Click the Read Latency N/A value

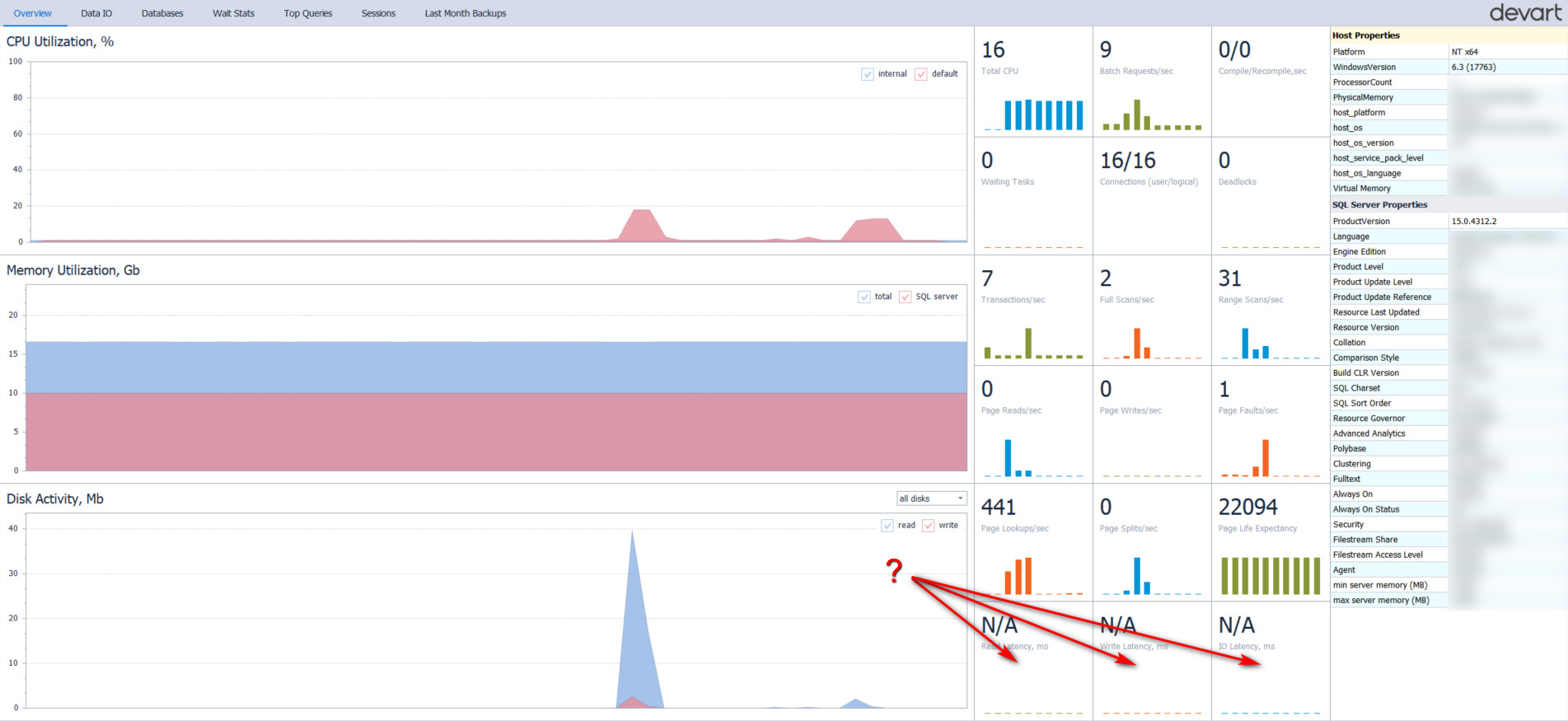point(999,625)
